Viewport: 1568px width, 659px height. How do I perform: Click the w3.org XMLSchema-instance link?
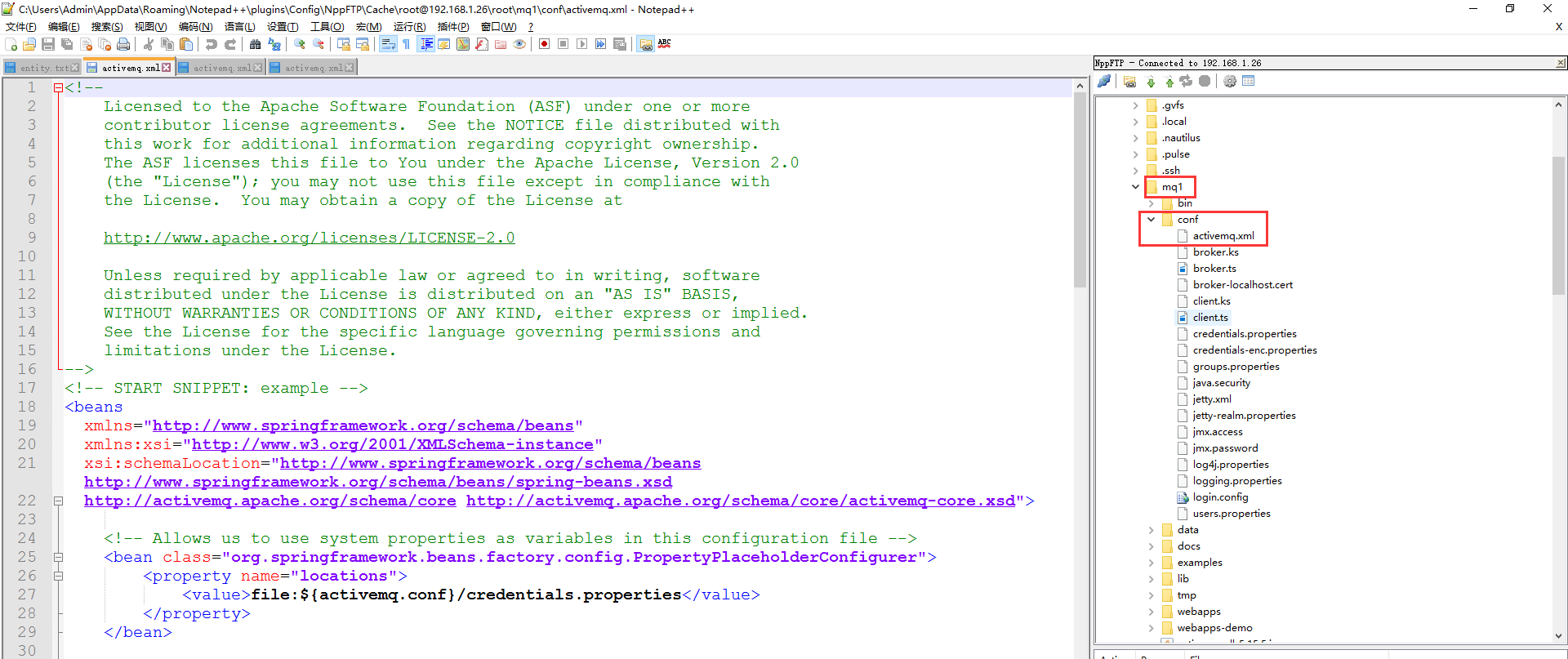[x=392, y=444]
